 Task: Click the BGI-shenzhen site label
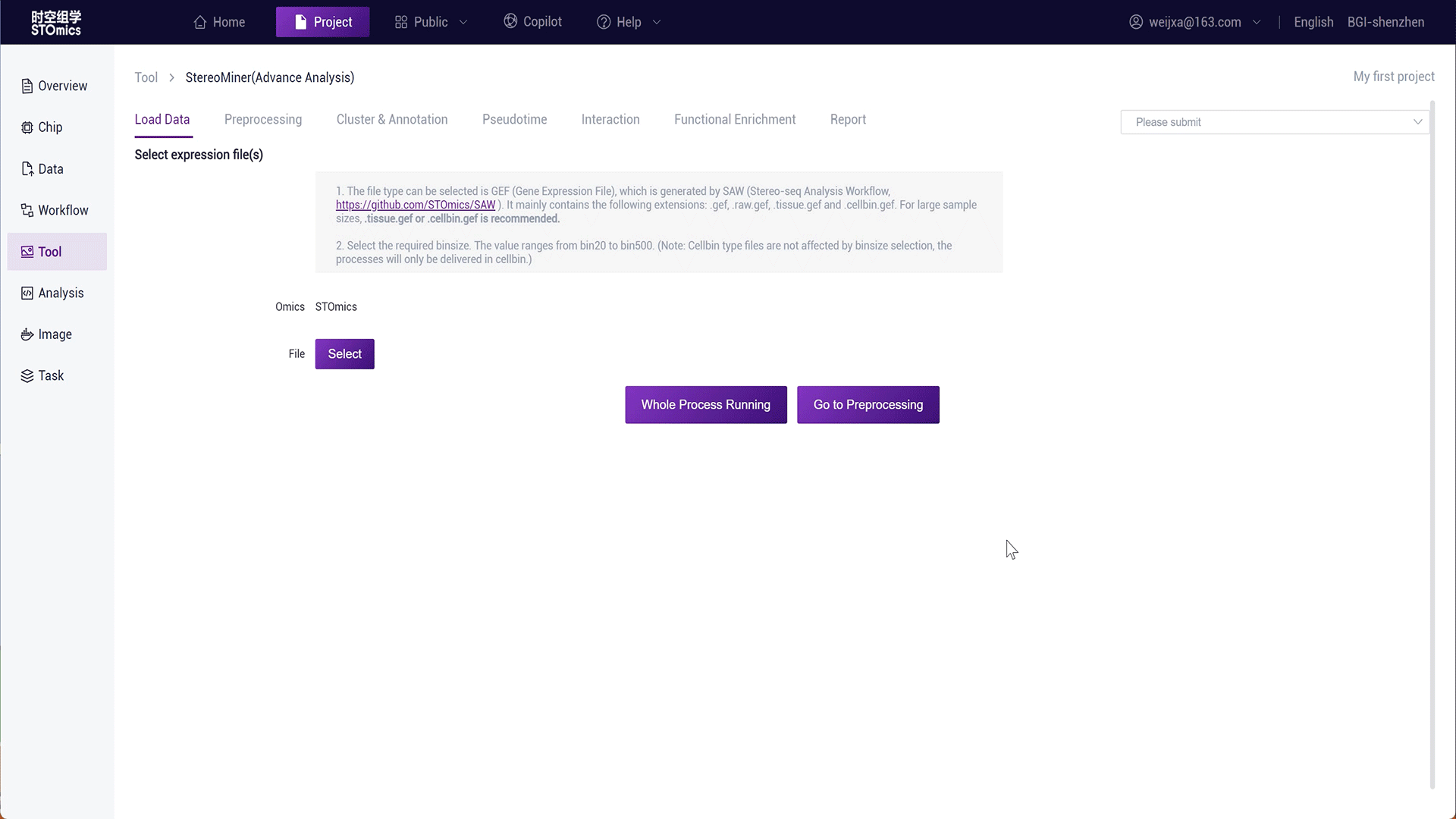[x=1385, y=22]
